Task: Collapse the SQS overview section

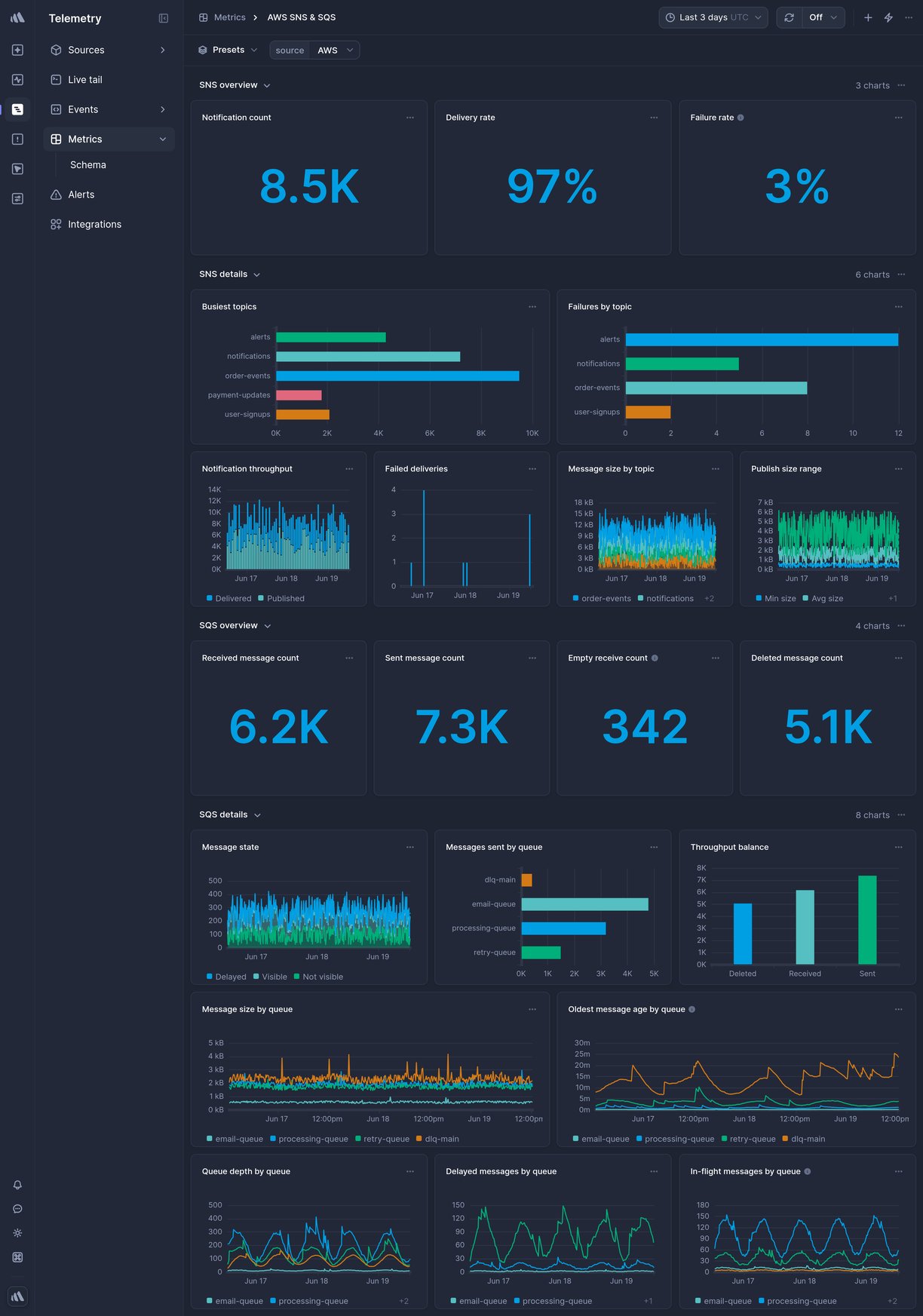Action: click(267, 626)
